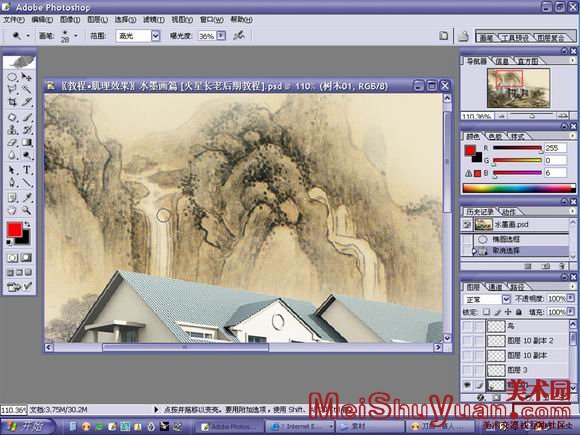
Task: Open the tool preset picker dropdown
Action: click(28, 36)
